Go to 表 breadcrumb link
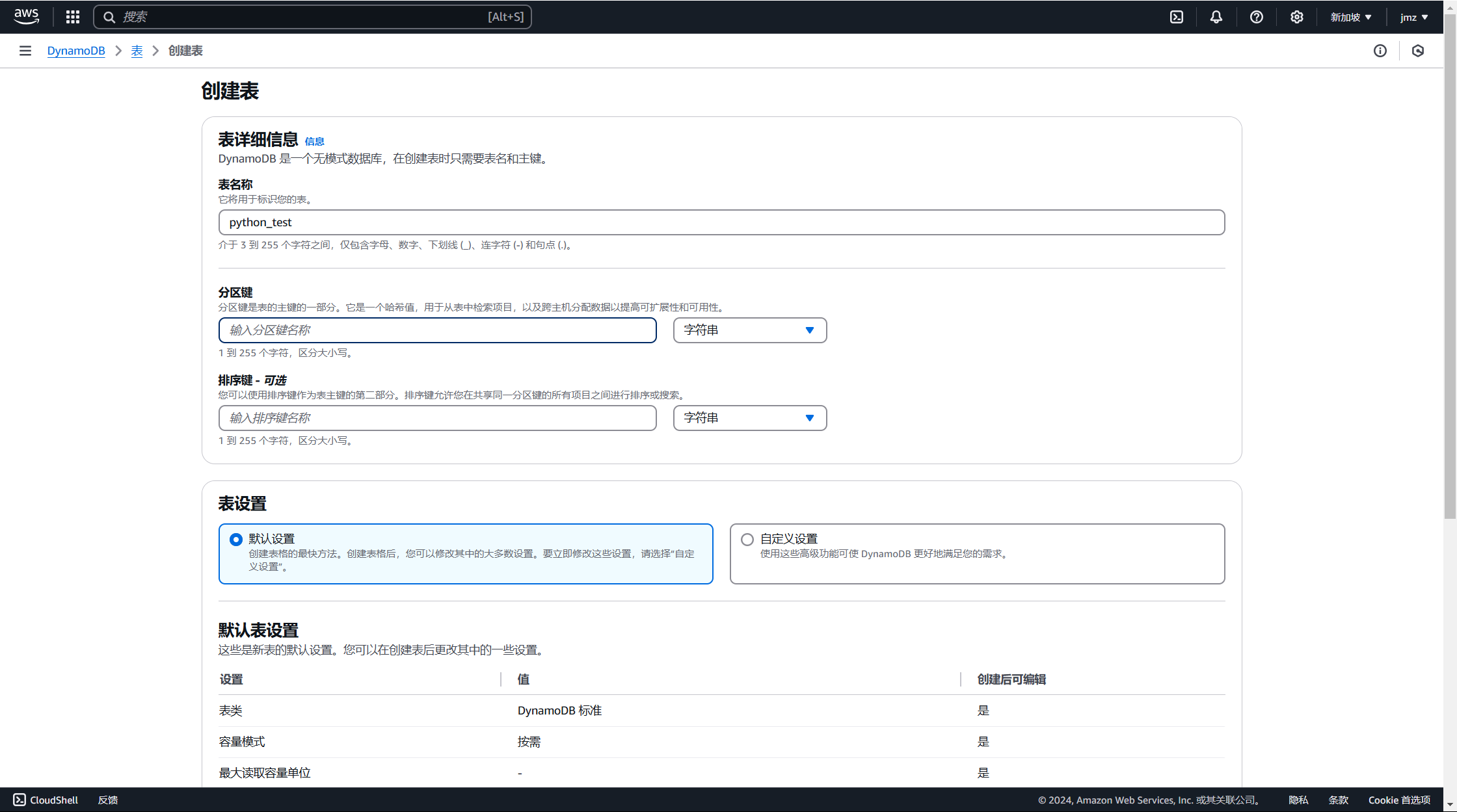 tap(137, 51)
